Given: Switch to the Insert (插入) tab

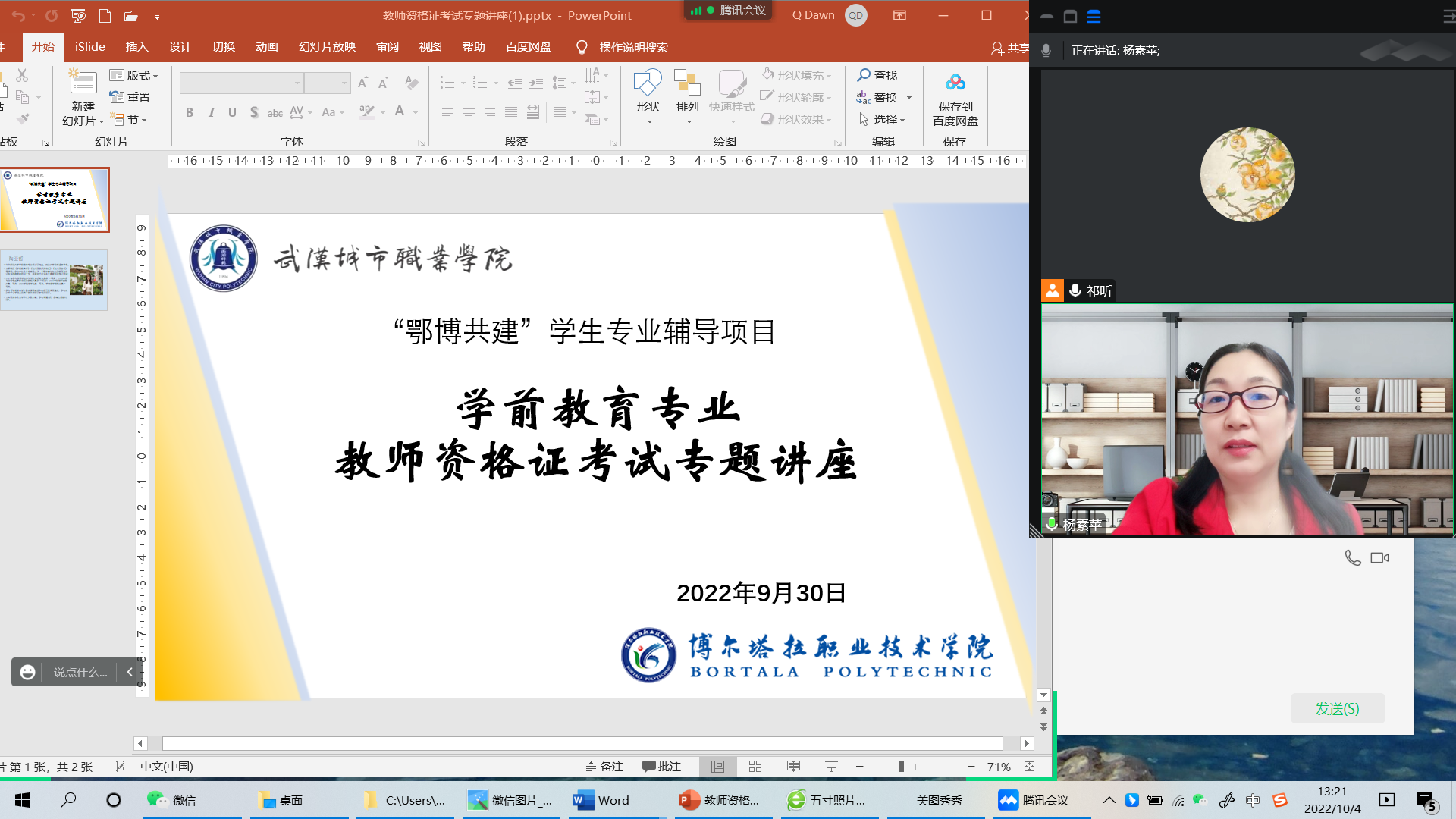Looking at the screenshot, I should point(136,47).
